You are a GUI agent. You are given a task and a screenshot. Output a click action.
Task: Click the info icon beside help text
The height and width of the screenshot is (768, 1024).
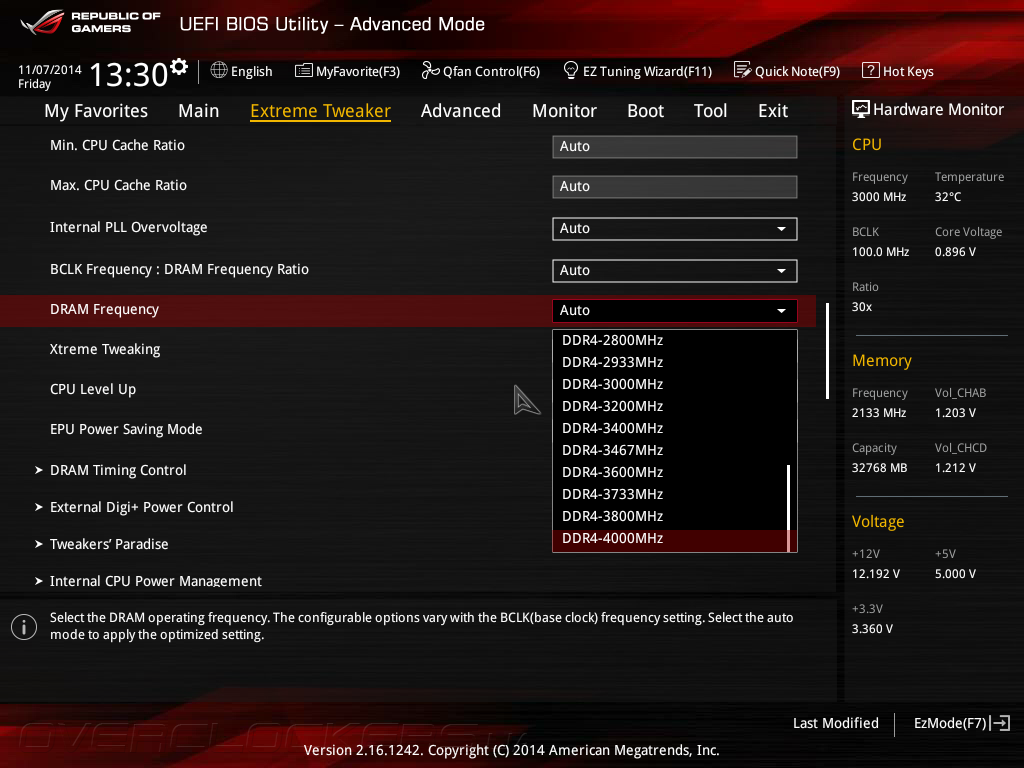[24, 627]
